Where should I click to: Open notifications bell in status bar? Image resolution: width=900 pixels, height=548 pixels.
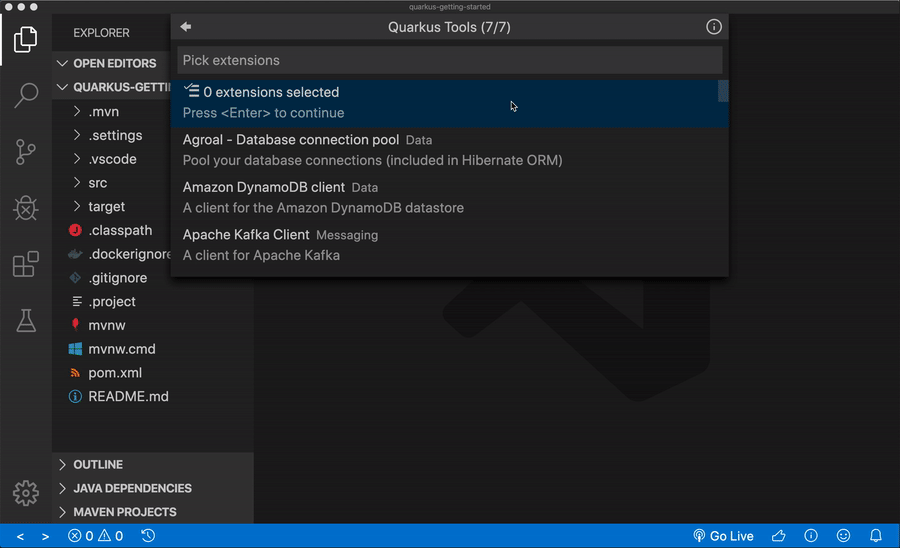(x=875, y=536)
